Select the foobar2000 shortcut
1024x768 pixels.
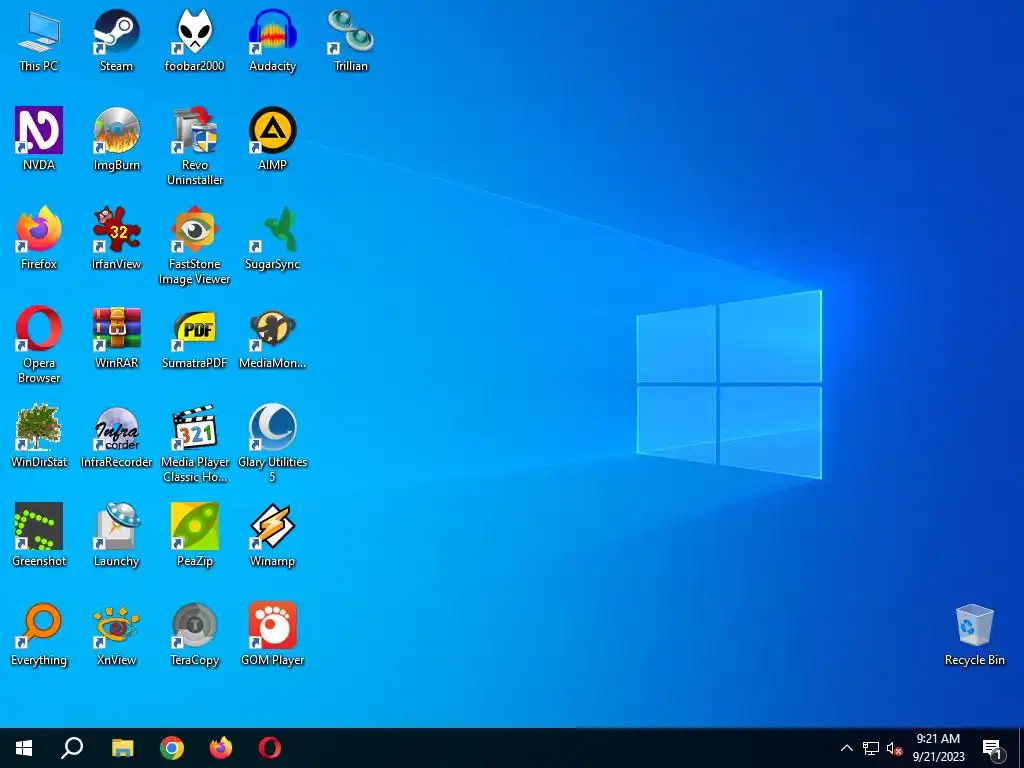tap(195, 40)
